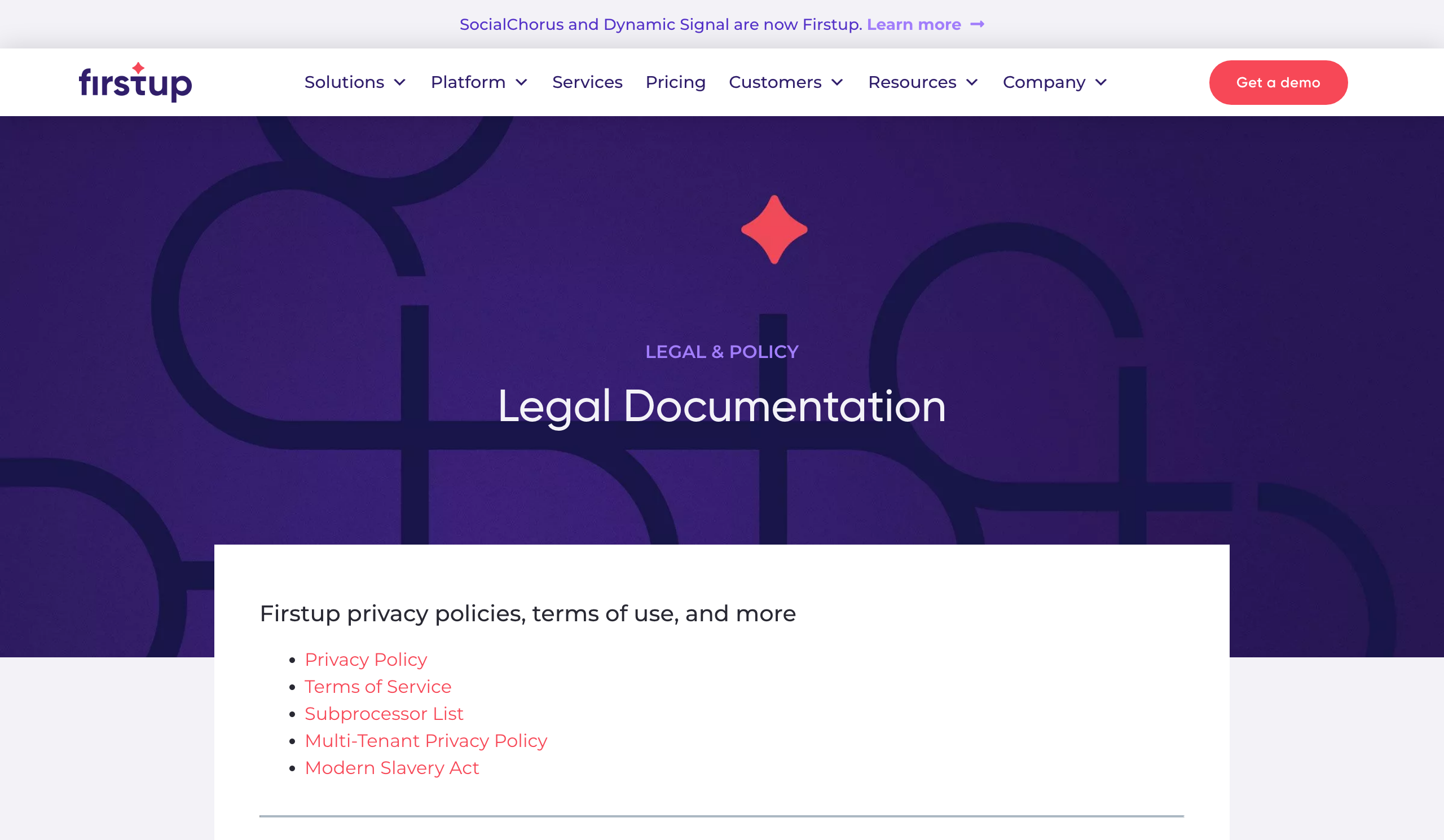Click the privacy policies, terms of use heading
This screenshot has height=840, width=1444.
(x=528, y=614)
